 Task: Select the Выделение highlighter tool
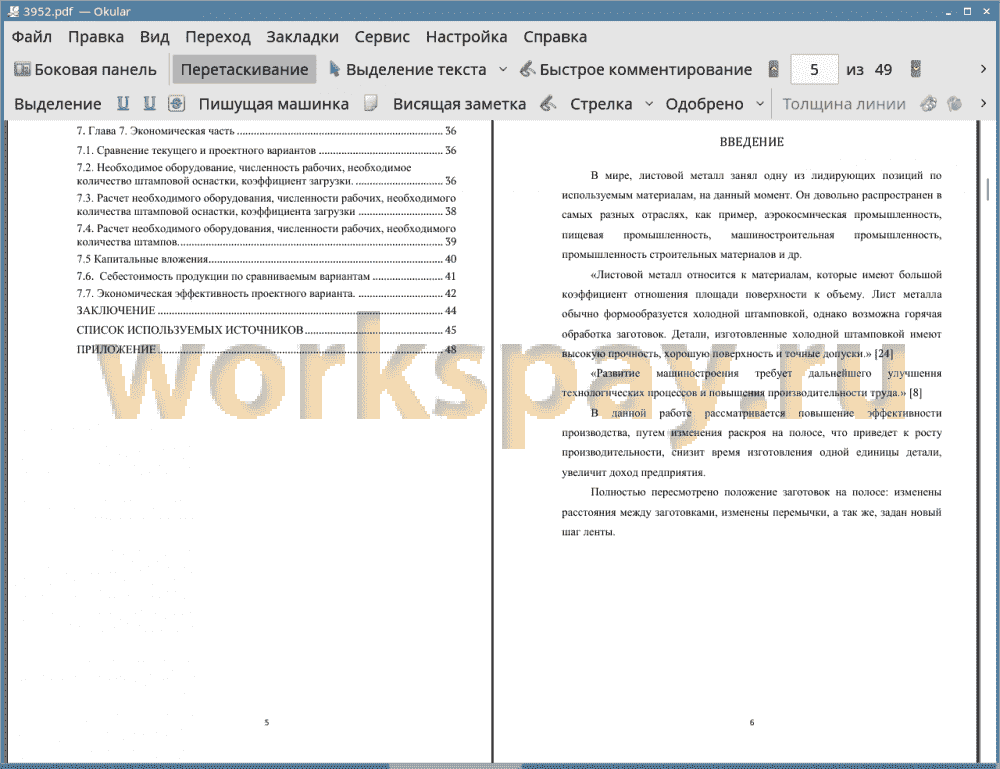57,104
